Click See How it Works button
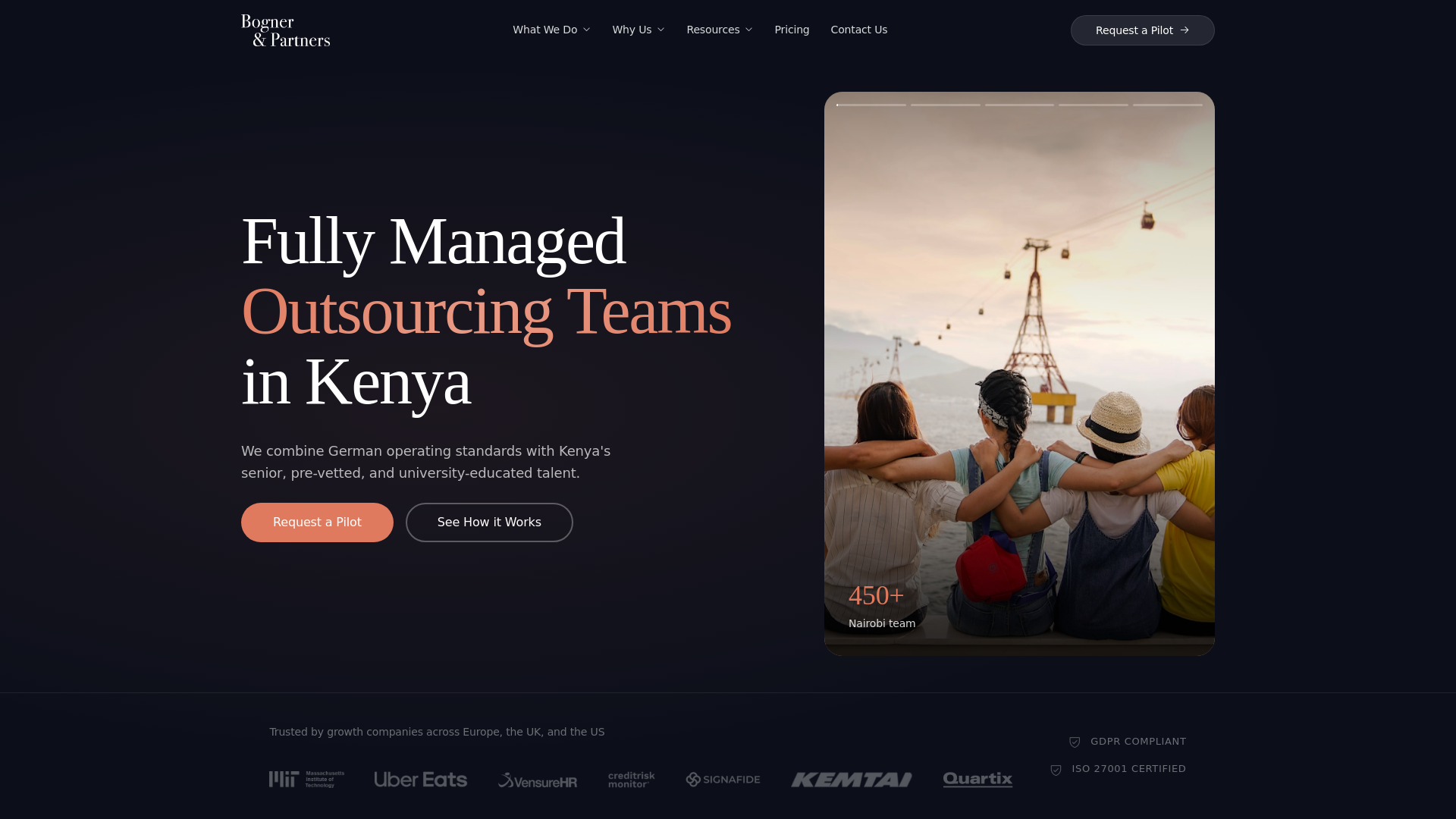1456x819 pixels. coord(489,522)
